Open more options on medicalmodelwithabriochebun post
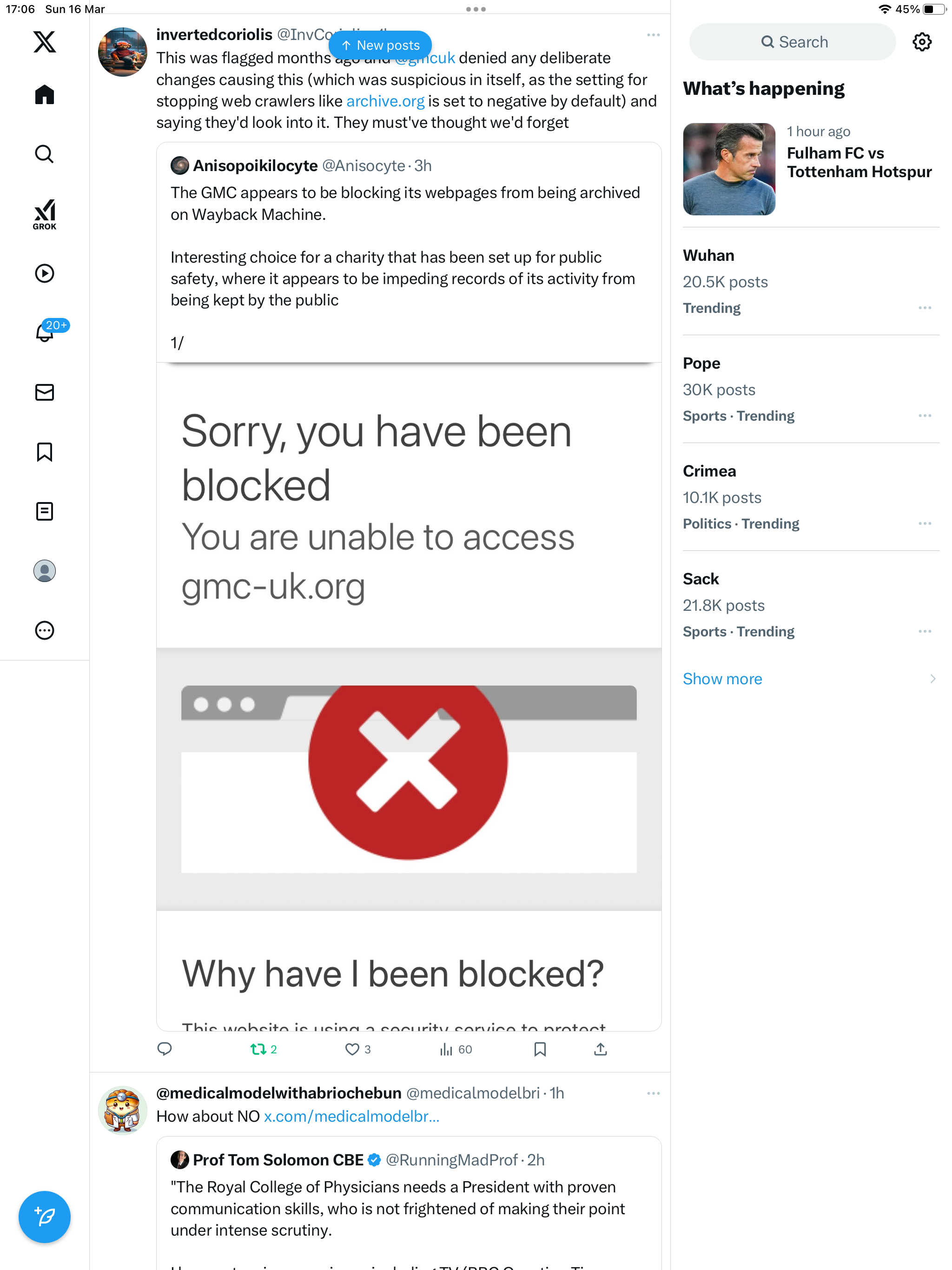Image resolution: width=952 pixels, height=1270 pixels. click(x=653, y=1093)
